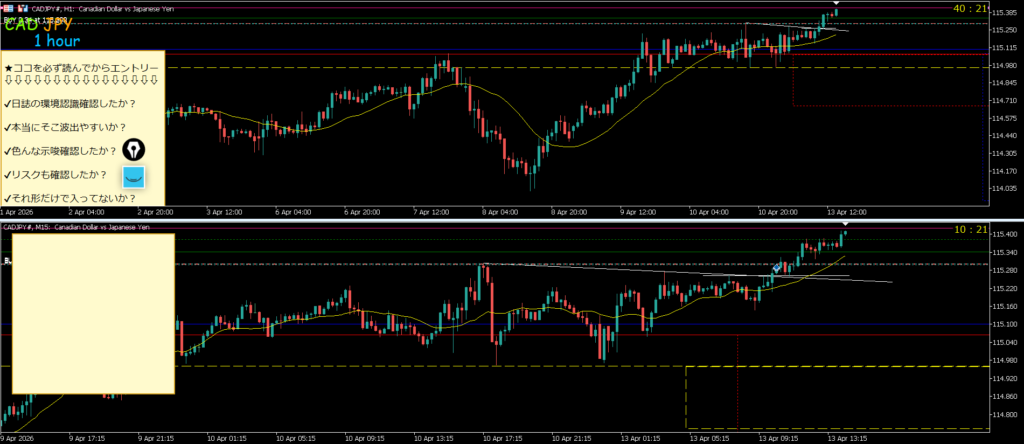Click the '10 : 21' countdown on M15 chart
Viewport: 1024px width, 444px height.
970,229
